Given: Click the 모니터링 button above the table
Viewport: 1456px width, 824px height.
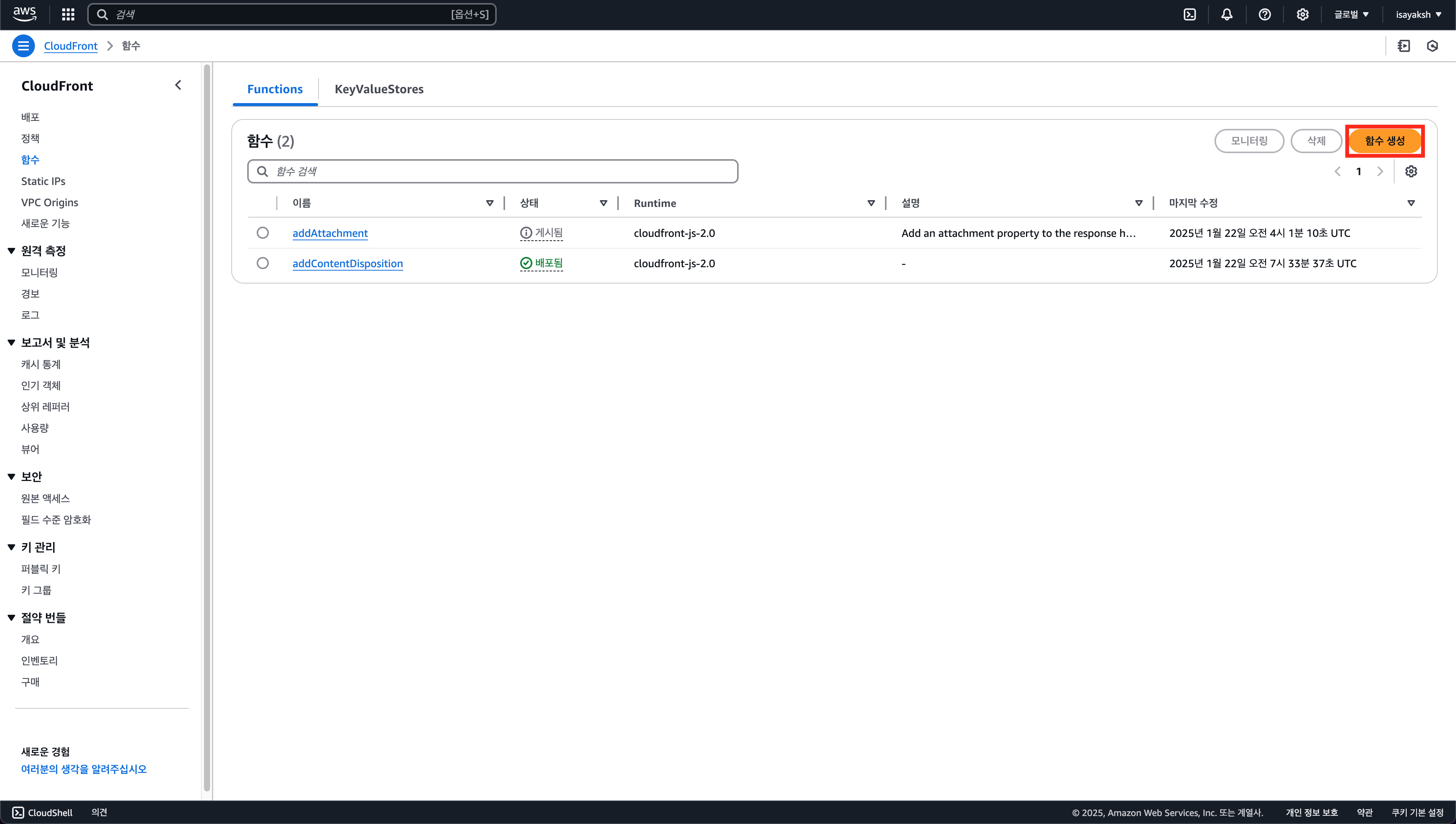Looking at the screenshot, I should pos(1249,141).
